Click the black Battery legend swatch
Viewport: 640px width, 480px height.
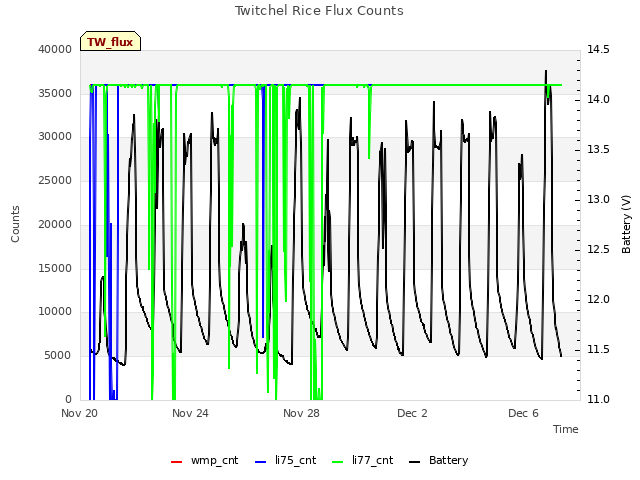414,462
